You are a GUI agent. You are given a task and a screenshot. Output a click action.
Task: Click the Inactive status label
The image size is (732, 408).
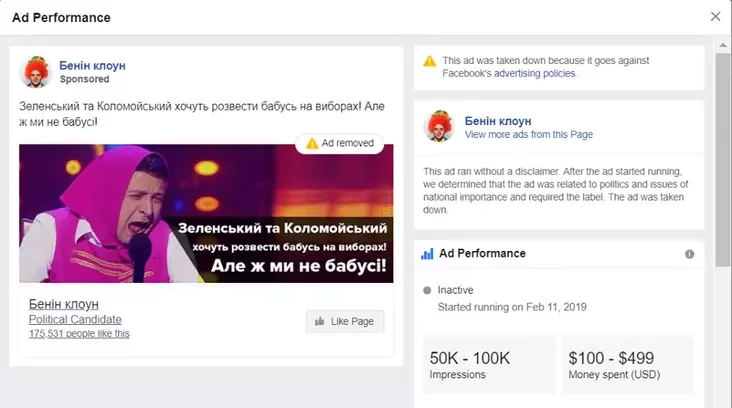pos(455,290)
